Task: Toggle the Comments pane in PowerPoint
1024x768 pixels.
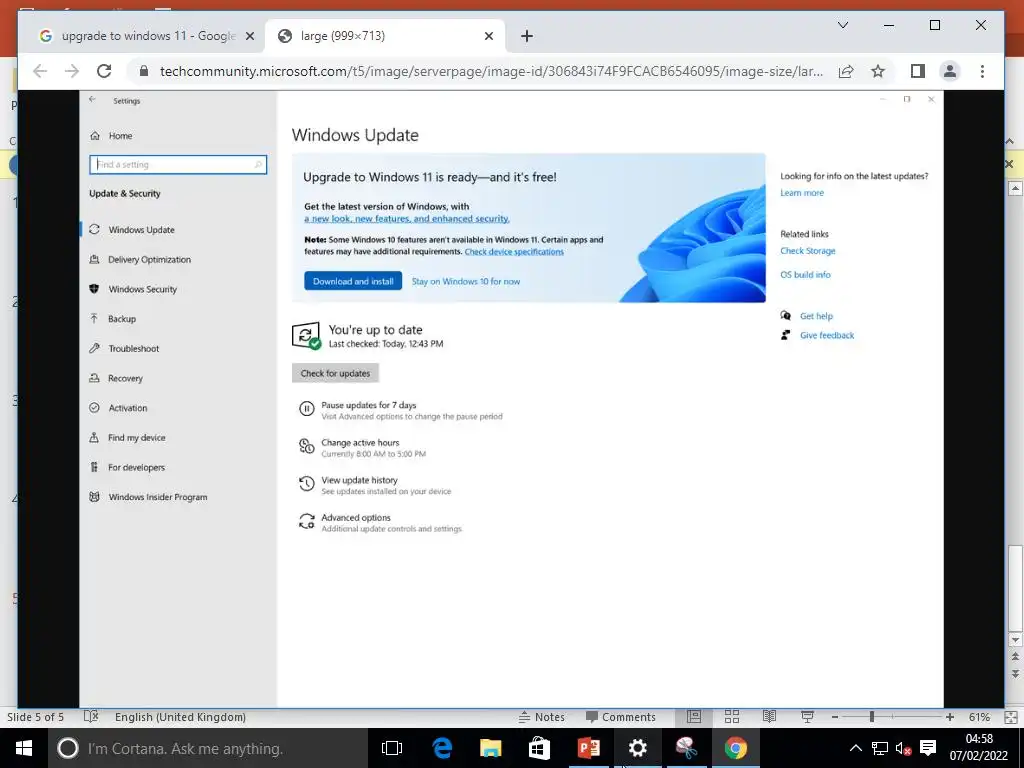Action: 620,717
